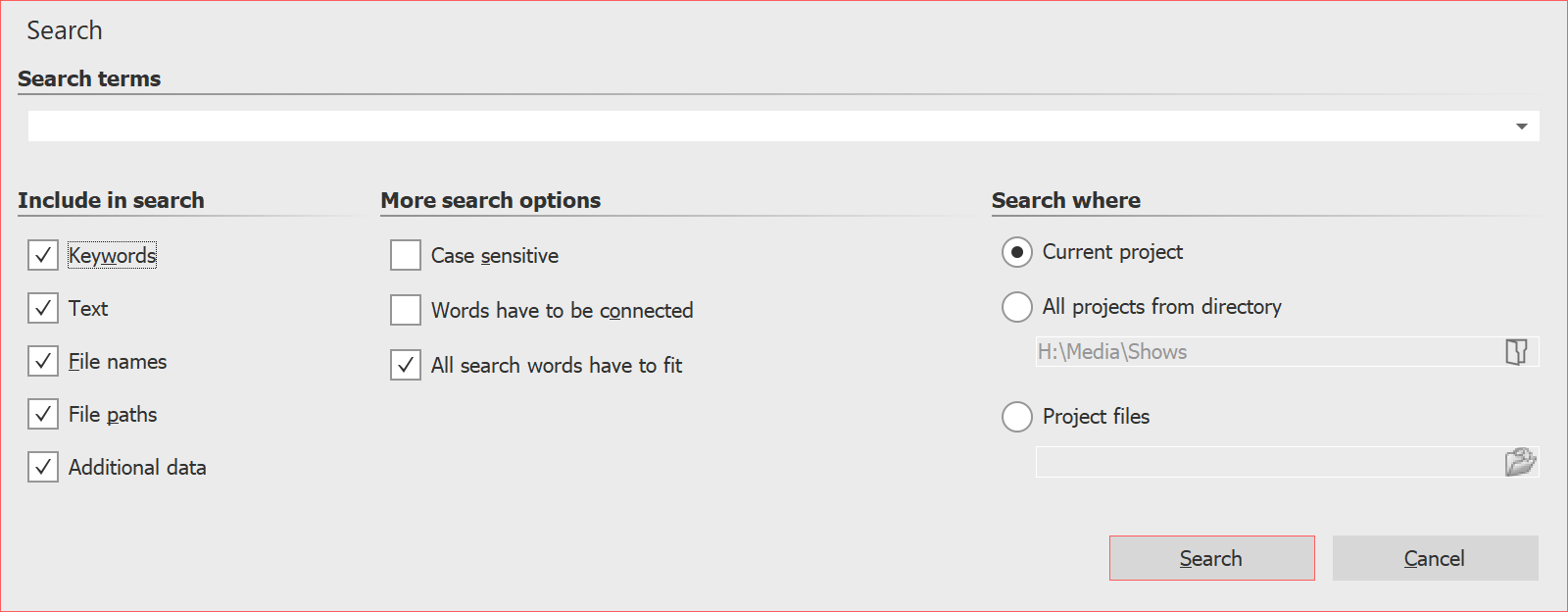Screen dimensions: 1568x612
Task: Uncheck All search words have to fit
Action: [405, 365]
